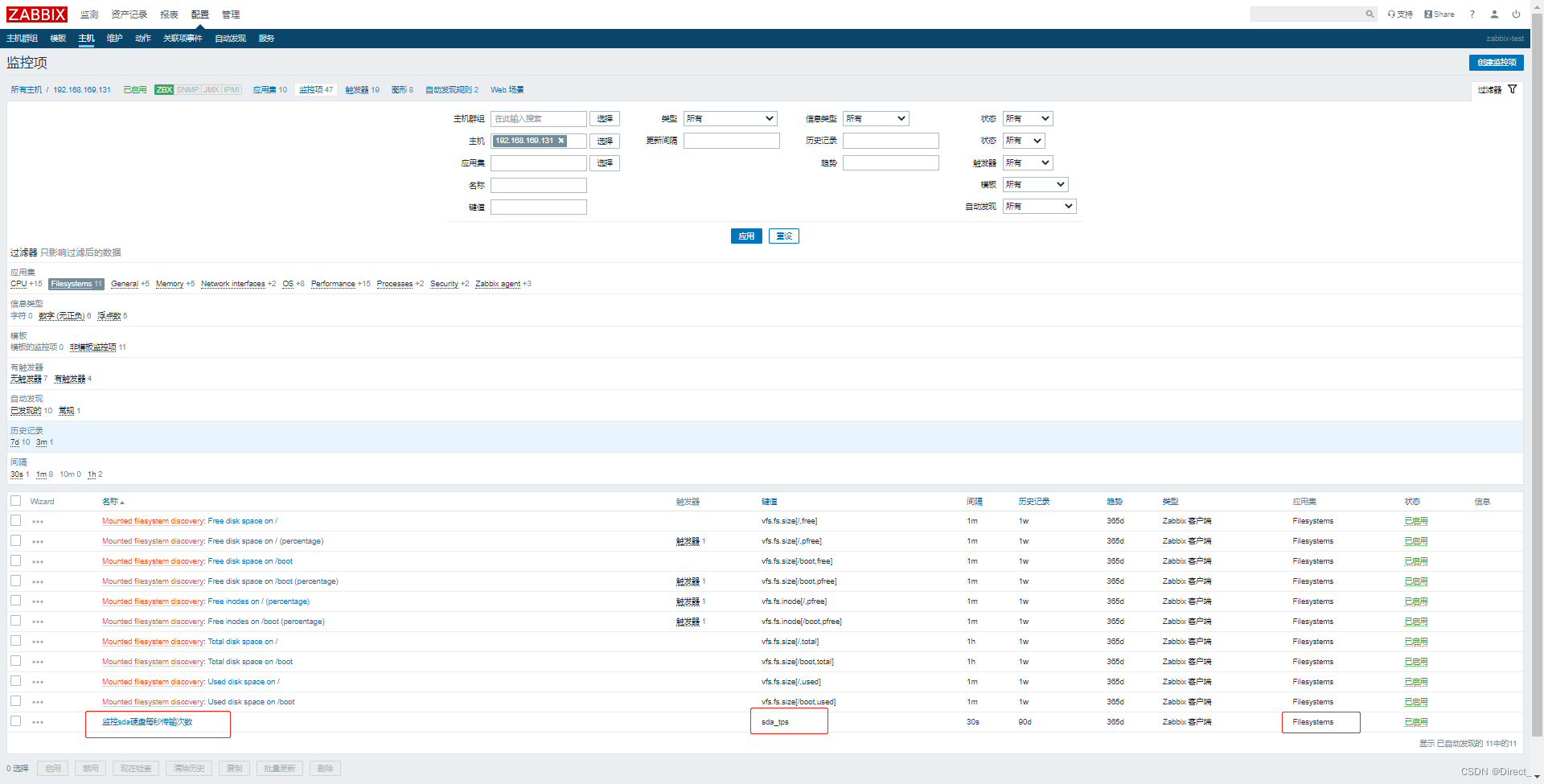Image resolution: width=1544 pixels, height=784 pixels.
Task: Click the 重设 reset filter button
Action: [x=784, y=236]
